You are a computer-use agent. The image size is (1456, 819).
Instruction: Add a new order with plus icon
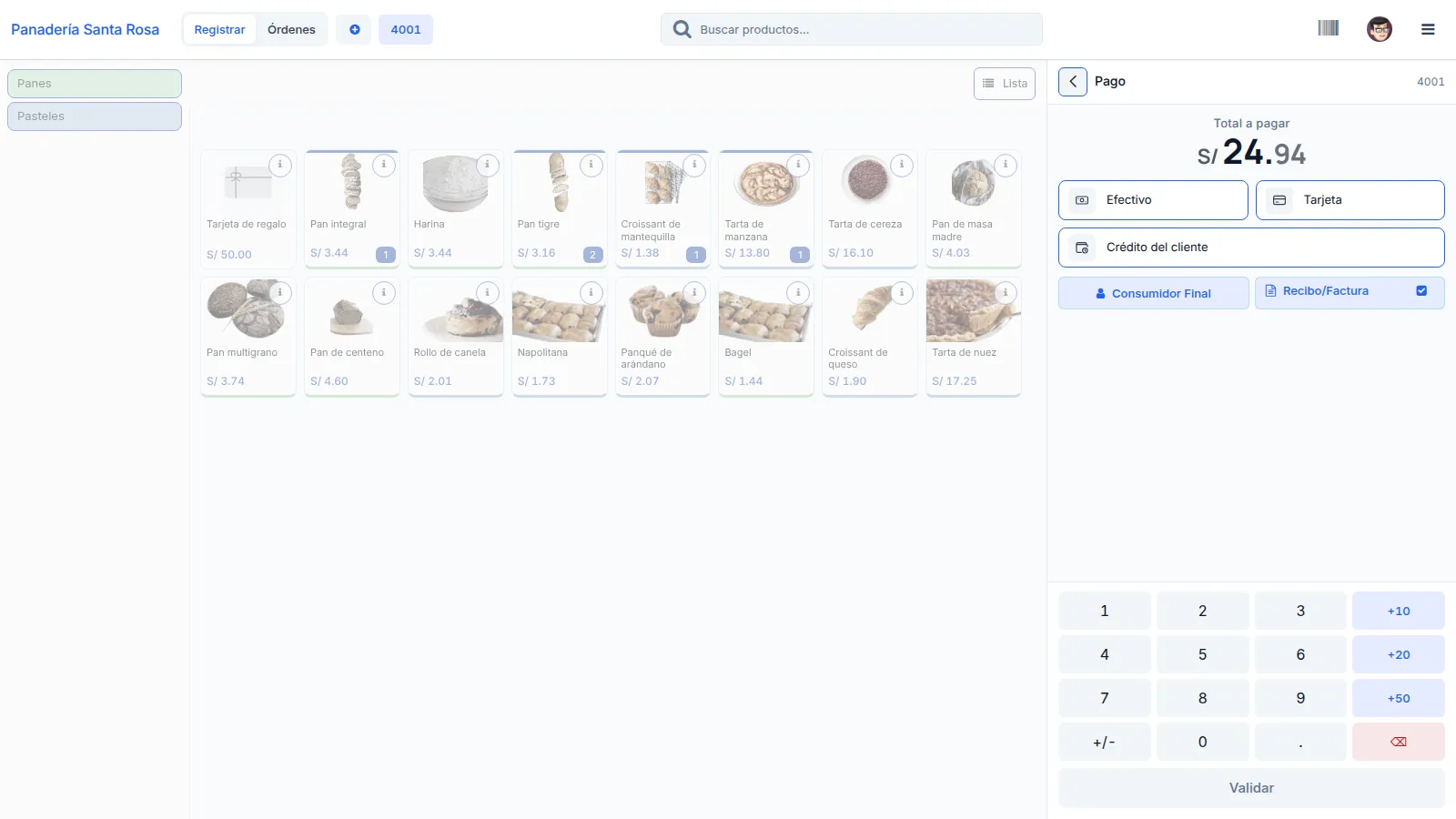[x=354, y=29]
